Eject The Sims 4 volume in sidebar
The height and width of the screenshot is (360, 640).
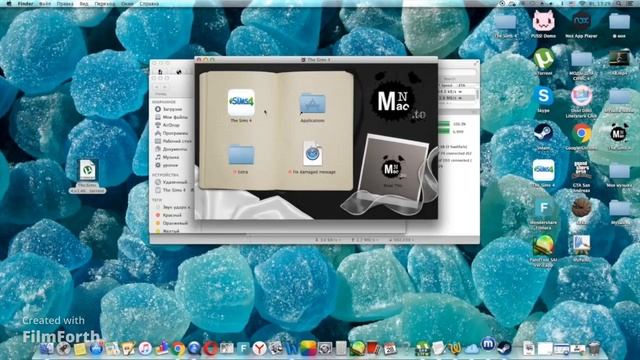pyautogui.click(x=192, y=190)
